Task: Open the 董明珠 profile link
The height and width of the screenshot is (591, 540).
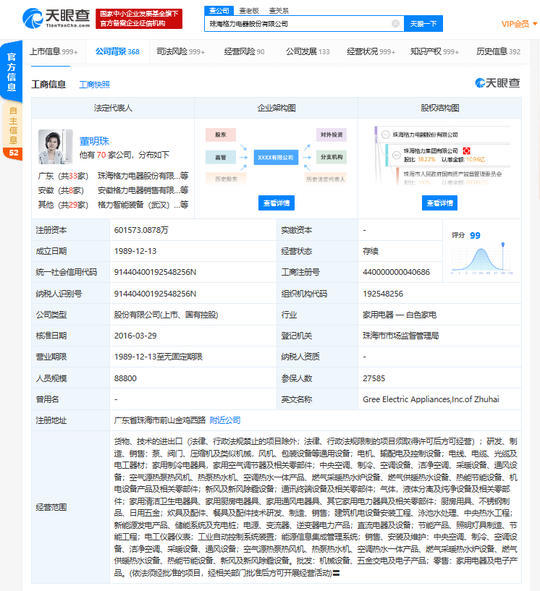Action: (94, 141)
